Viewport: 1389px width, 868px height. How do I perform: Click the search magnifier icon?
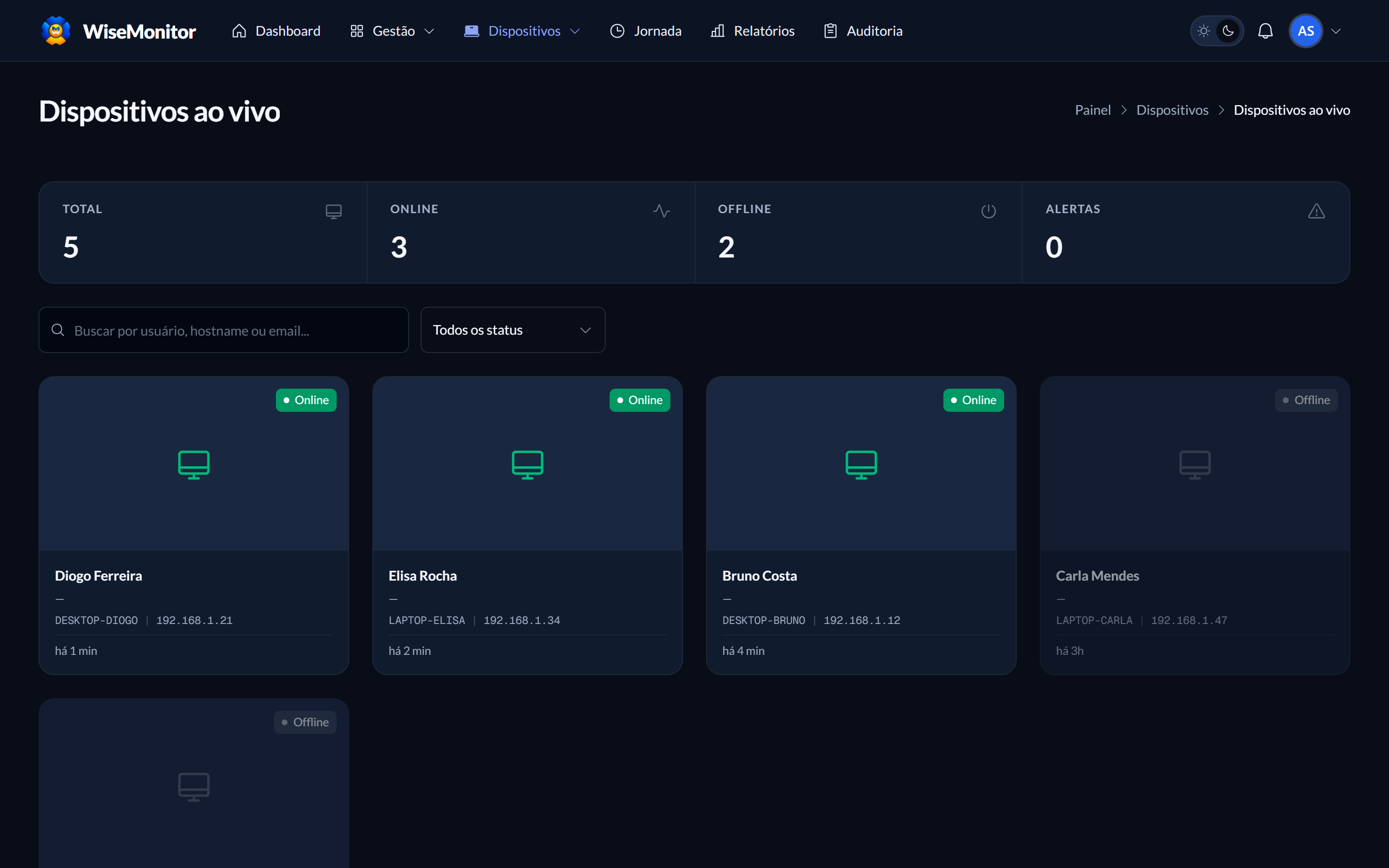coord(58,330)
